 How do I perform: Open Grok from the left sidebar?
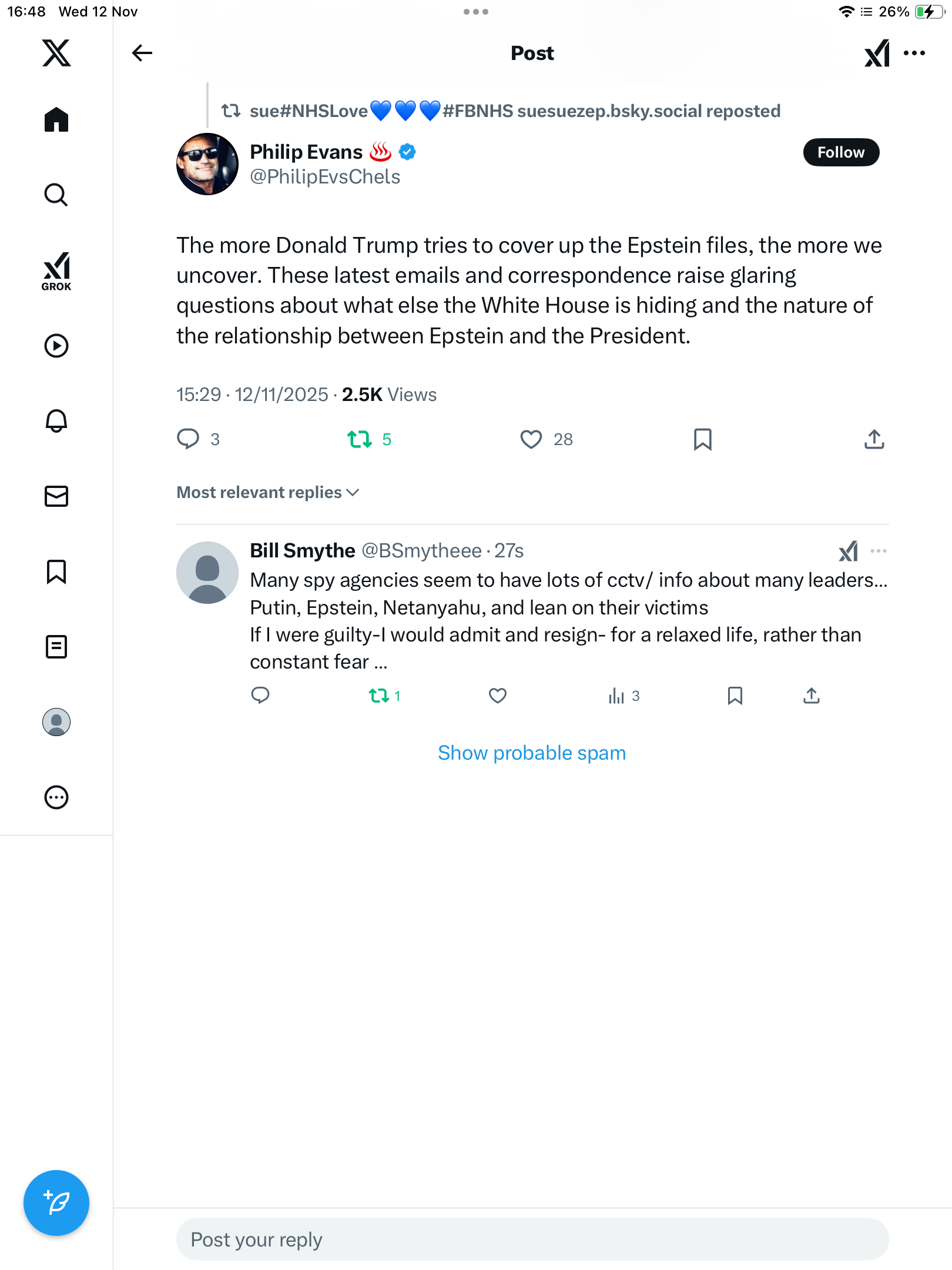(56, 271)
